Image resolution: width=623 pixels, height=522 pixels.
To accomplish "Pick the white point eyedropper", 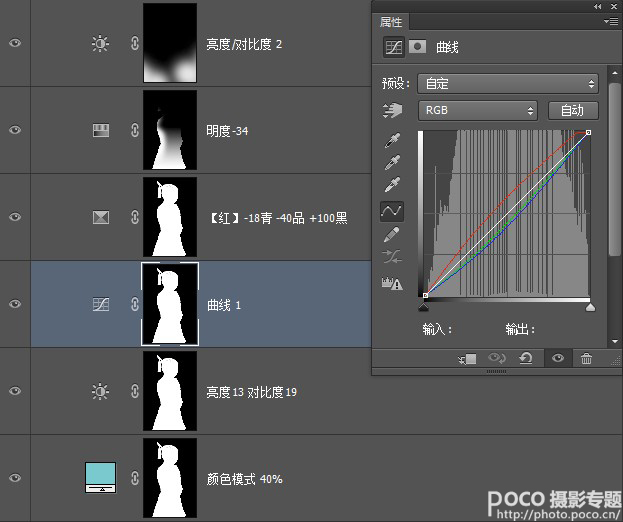I will click(393, 185).
